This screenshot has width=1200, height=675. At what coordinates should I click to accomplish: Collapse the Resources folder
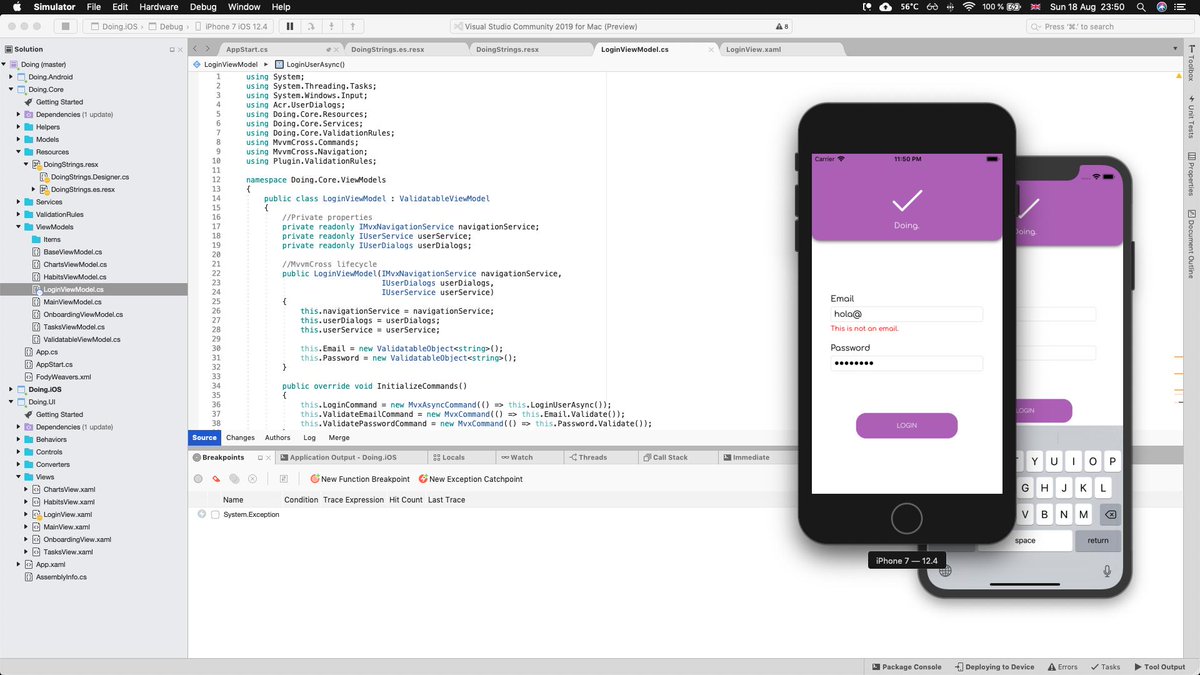(18, 152)
